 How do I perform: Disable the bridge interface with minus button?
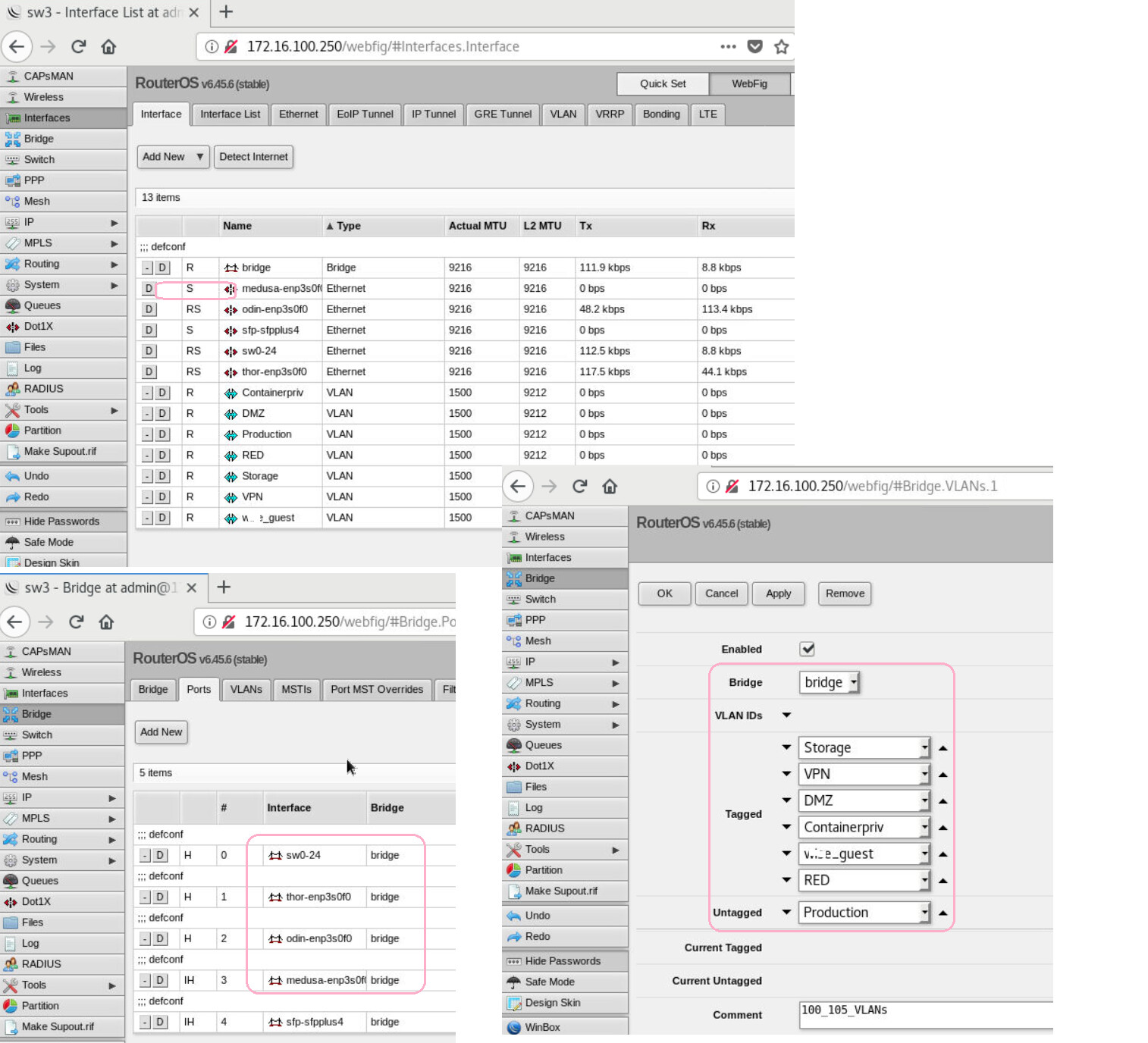pos(147,268)
